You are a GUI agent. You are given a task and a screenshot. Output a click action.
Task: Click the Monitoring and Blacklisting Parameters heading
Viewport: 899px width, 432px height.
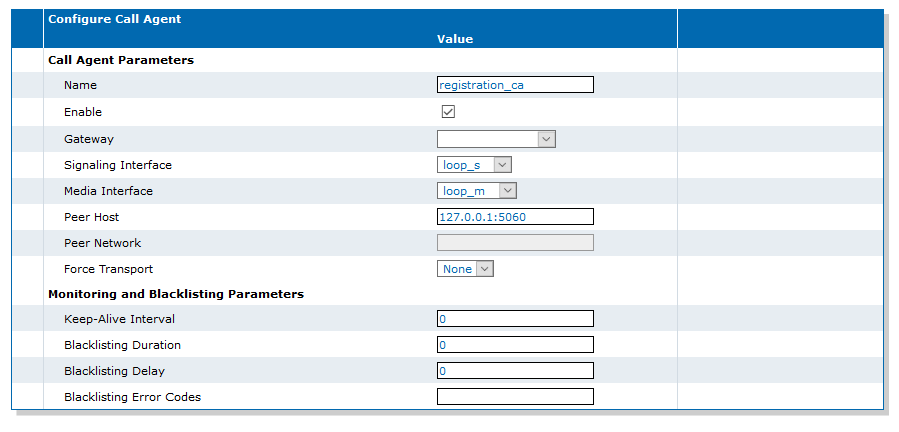[176, 294]
